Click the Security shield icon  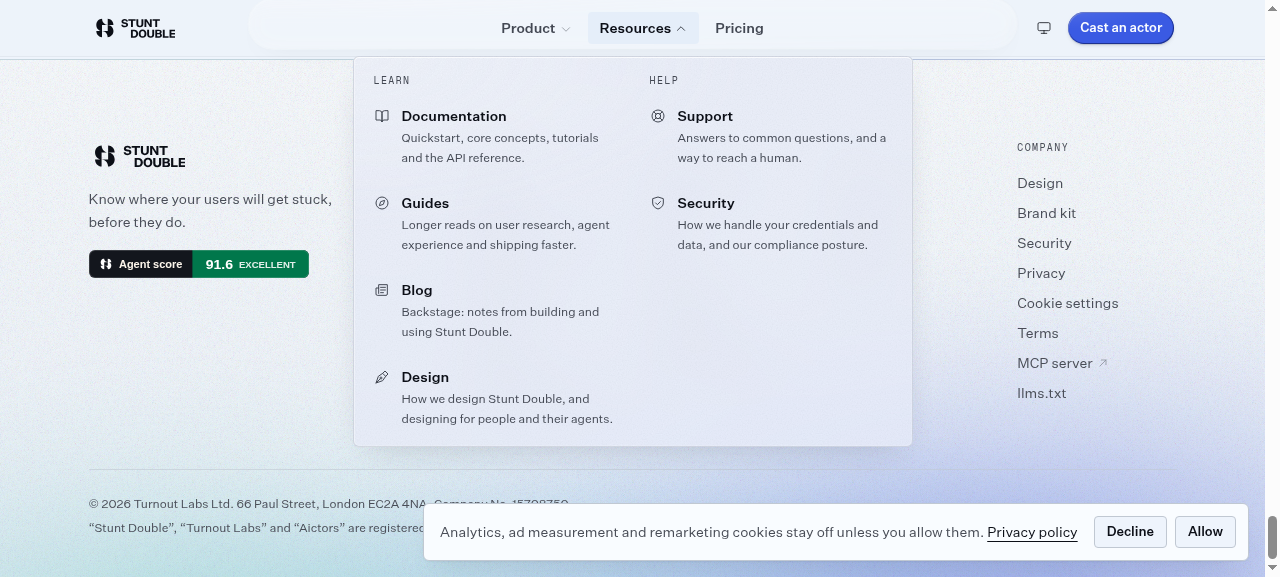pyautogui.click(x=658, y=203)
